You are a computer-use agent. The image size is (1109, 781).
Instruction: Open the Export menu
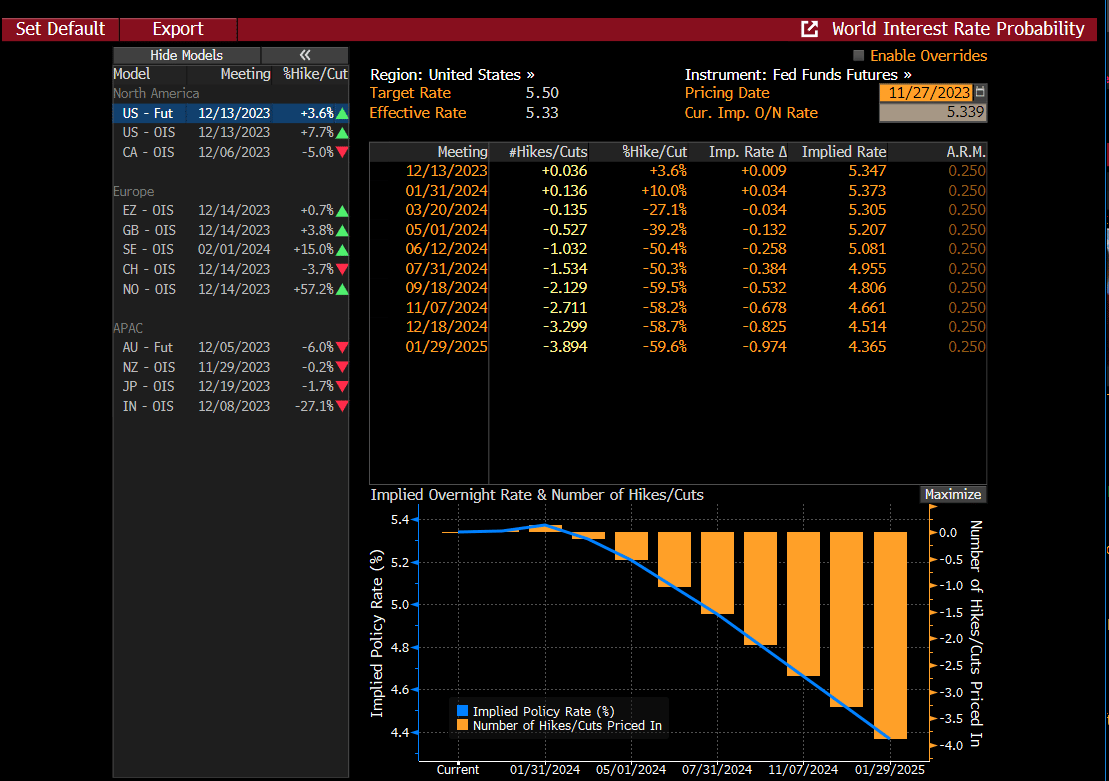point(178,29)
